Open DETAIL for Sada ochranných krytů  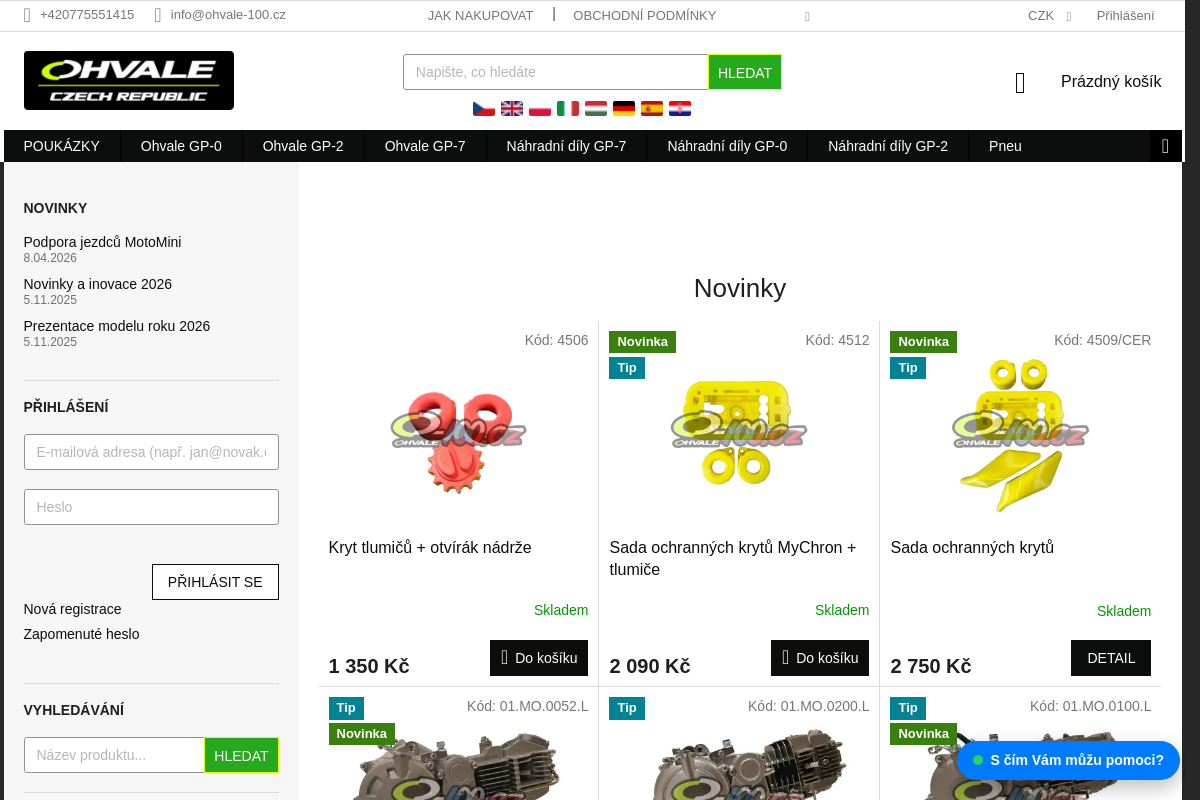1111,658
